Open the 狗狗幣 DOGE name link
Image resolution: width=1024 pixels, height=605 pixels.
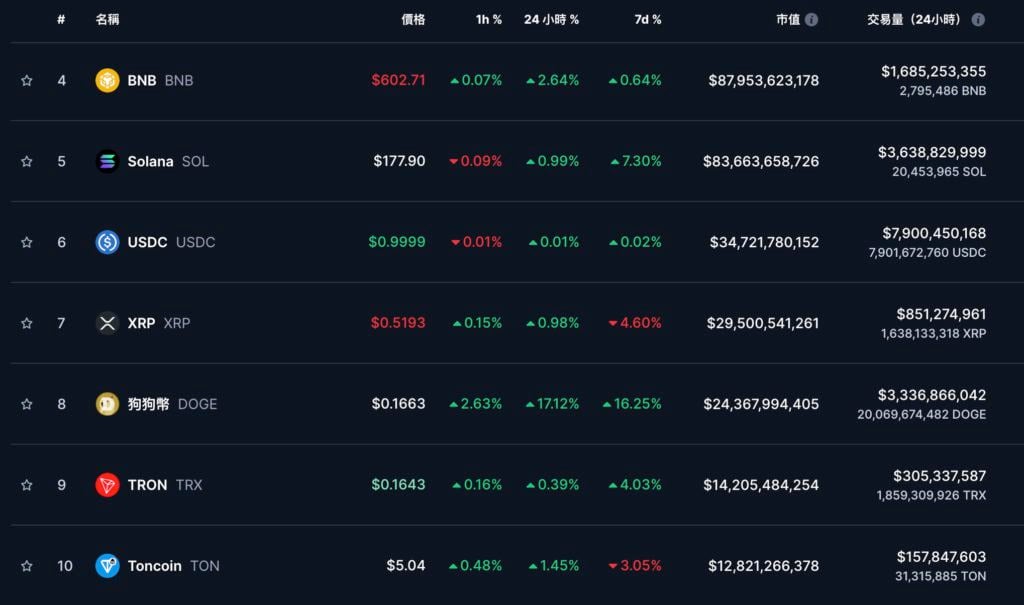click(149, 404)
